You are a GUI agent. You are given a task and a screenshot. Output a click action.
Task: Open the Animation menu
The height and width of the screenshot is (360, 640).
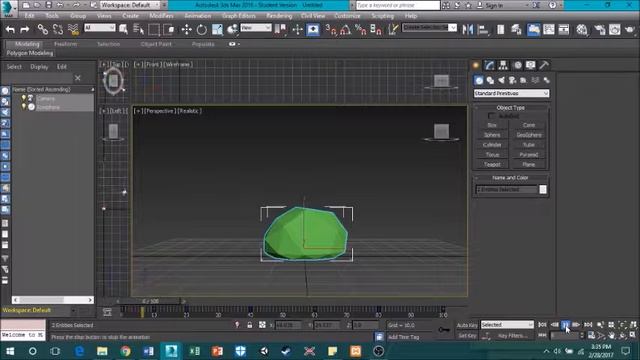(x=198, y=16)
